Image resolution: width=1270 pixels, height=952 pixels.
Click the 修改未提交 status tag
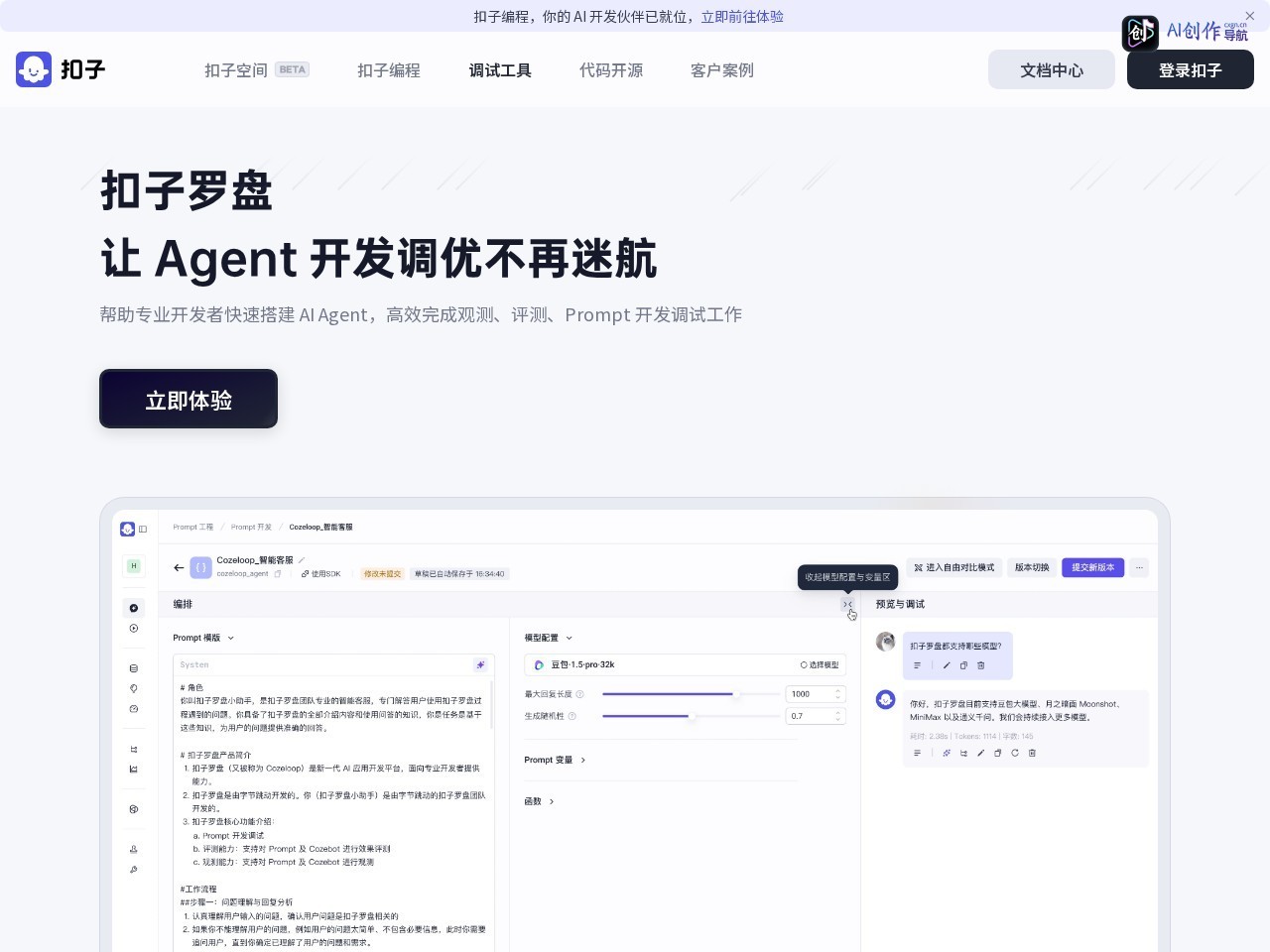pos(382,574)
